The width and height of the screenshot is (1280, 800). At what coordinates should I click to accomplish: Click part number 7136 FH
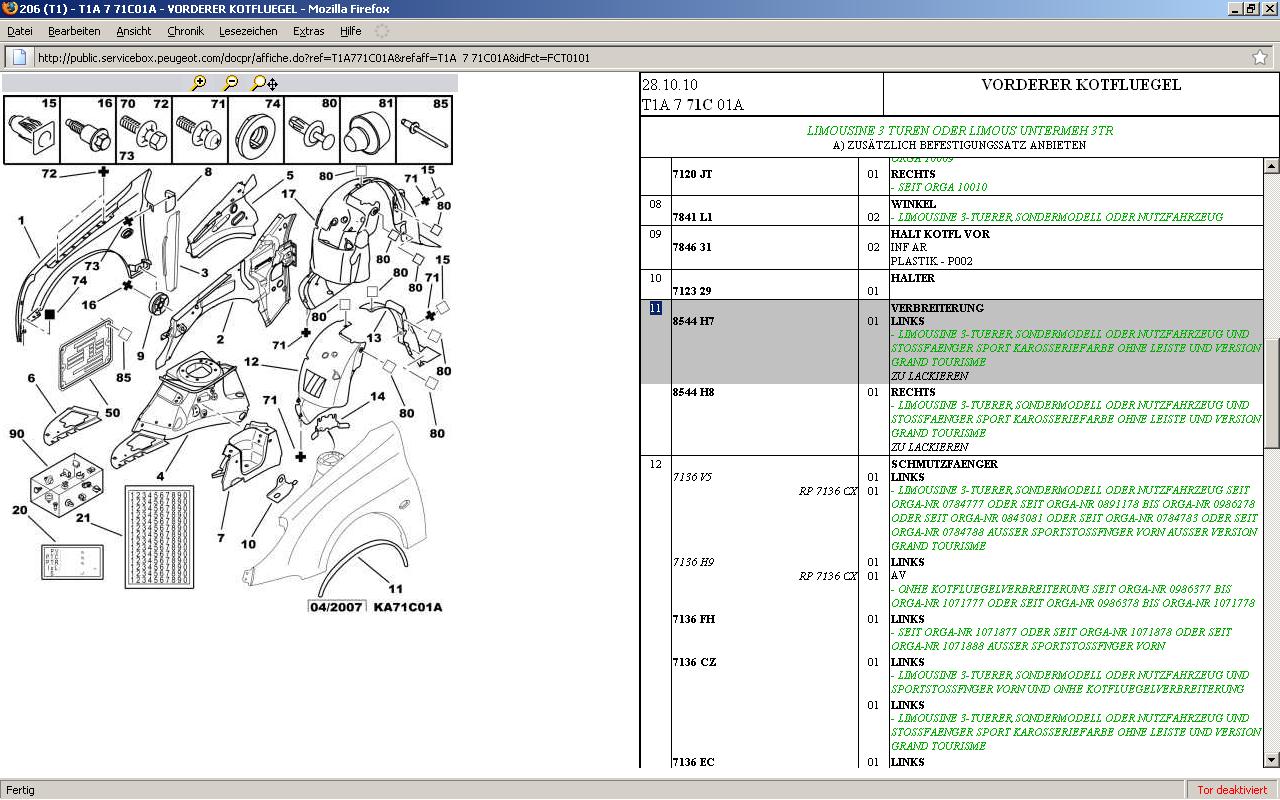pyautogui.click(x=693, y=619)
